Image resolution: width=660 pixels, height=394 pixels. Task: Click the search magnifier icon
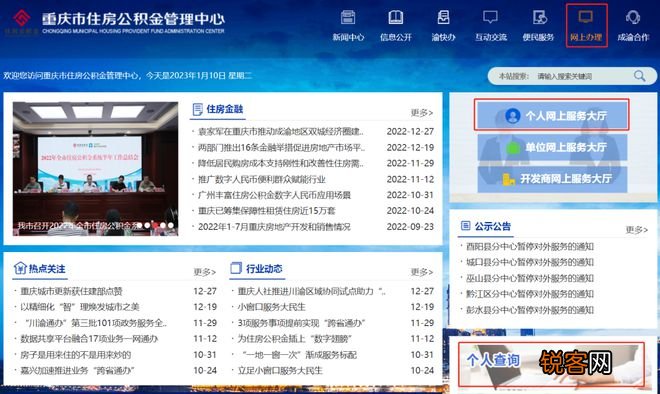639,76
